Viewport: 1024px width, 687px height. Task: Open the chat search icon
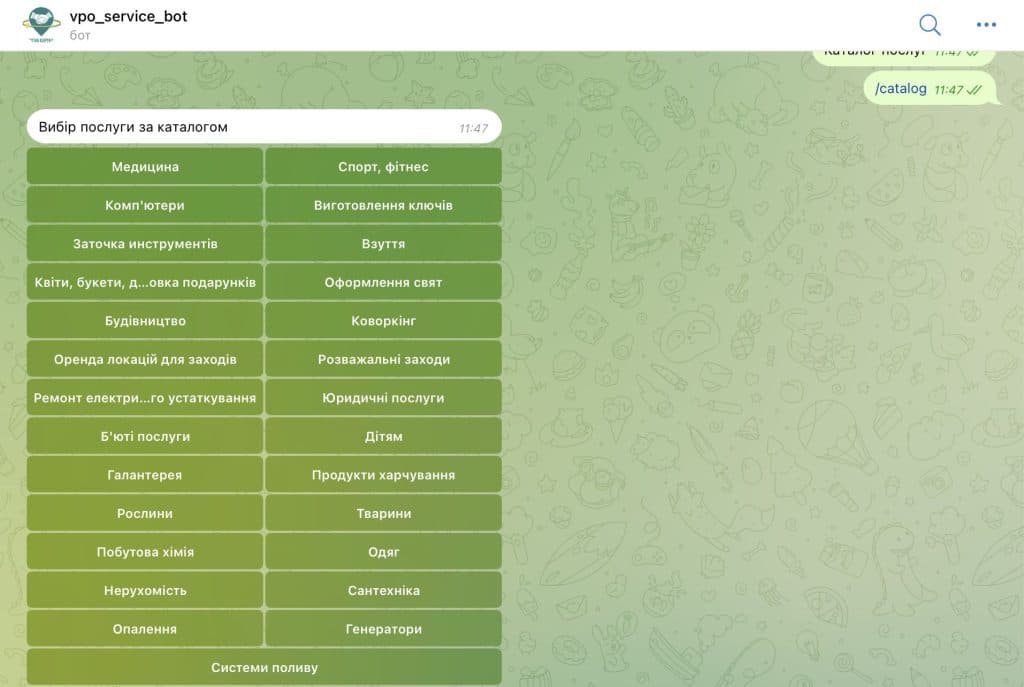tap(930, 25)
